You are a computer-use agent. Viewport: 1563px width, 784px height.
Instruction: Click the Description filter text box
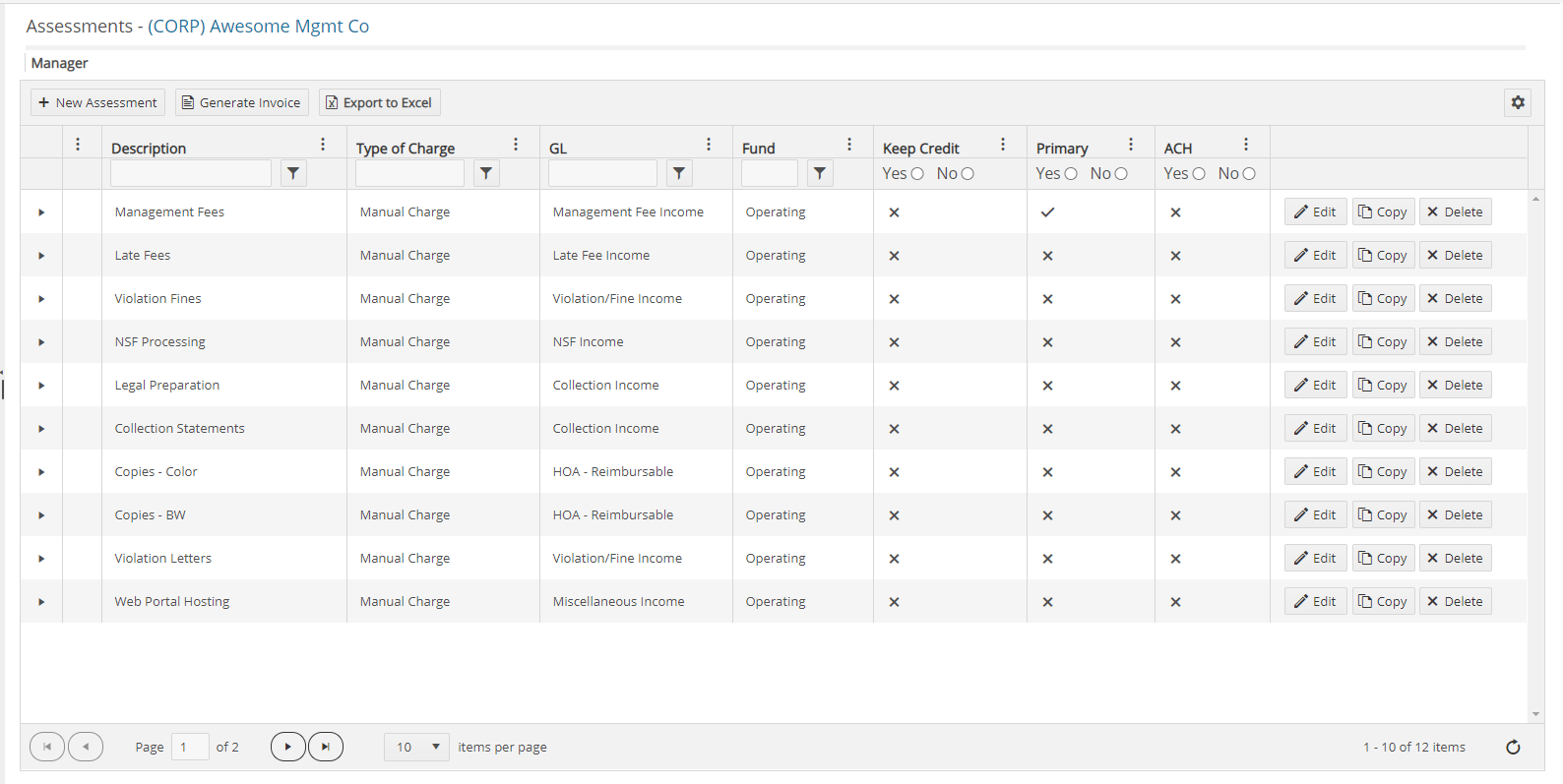coord(191,173)
